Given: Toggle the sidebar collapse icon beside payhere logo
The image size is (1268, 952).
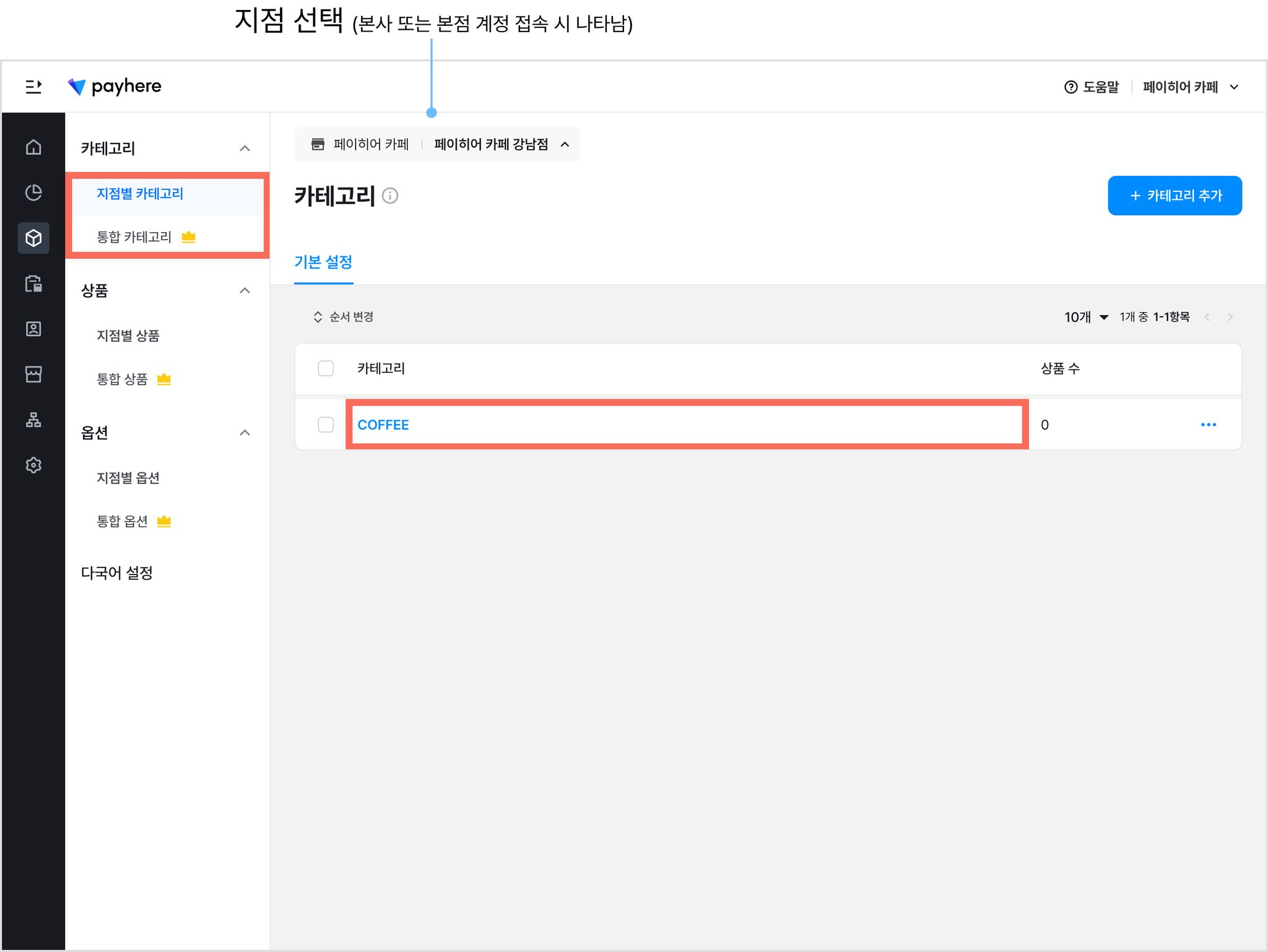Looking at the screenshot, I should [x=33, y=87].
